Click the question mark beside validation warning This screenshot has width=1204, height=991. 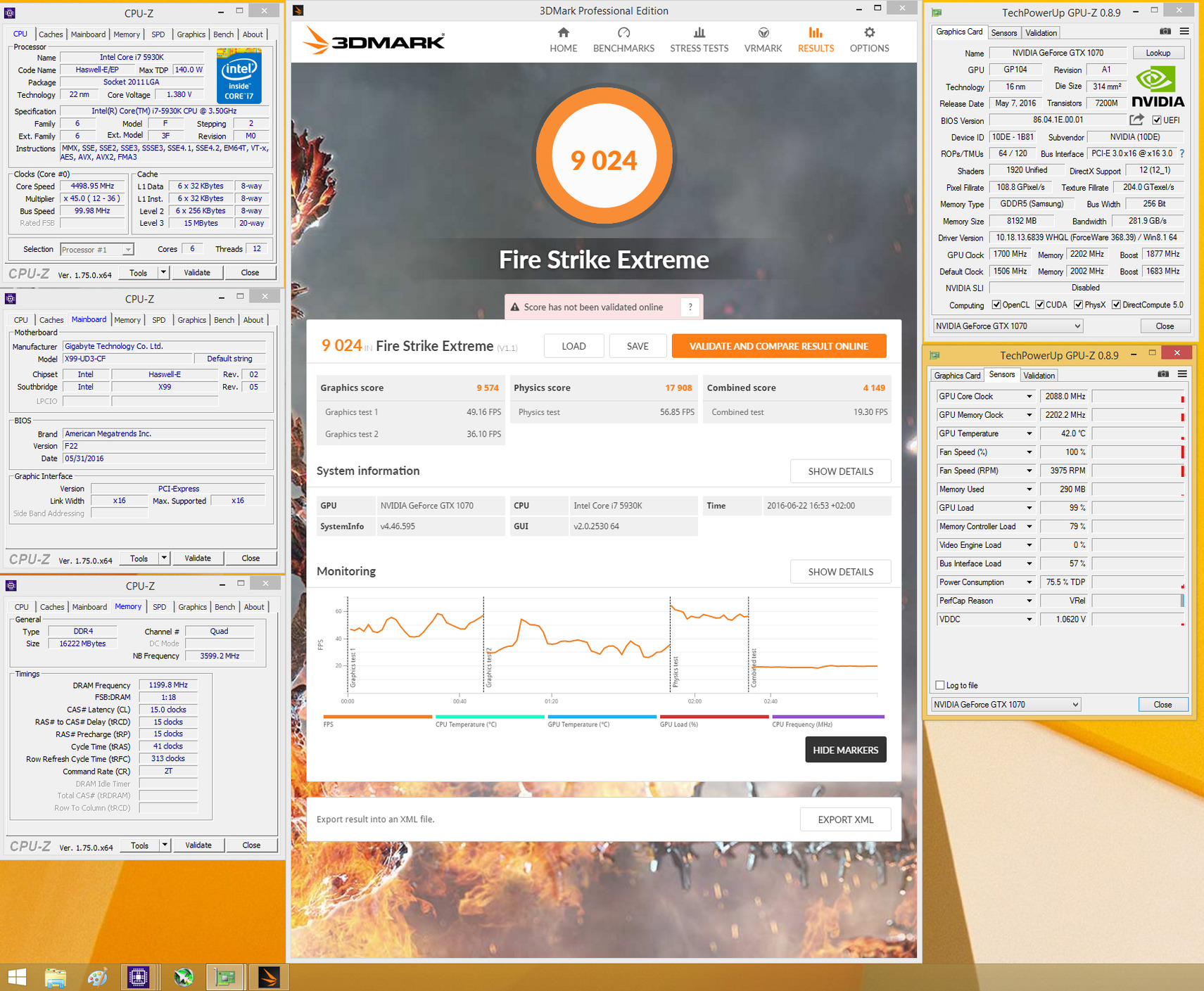click(690, 307)
